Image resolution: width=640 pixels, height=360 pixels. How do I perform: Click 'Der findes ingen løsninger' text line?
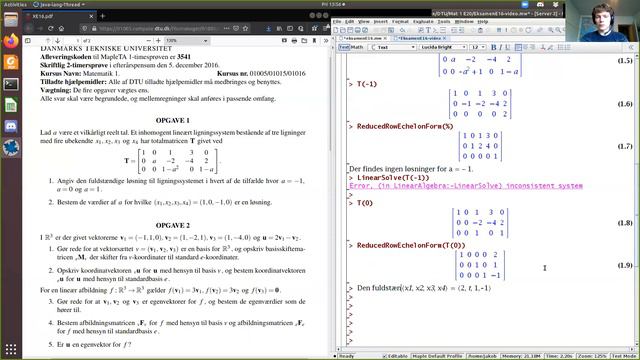[x=411, y=169]
